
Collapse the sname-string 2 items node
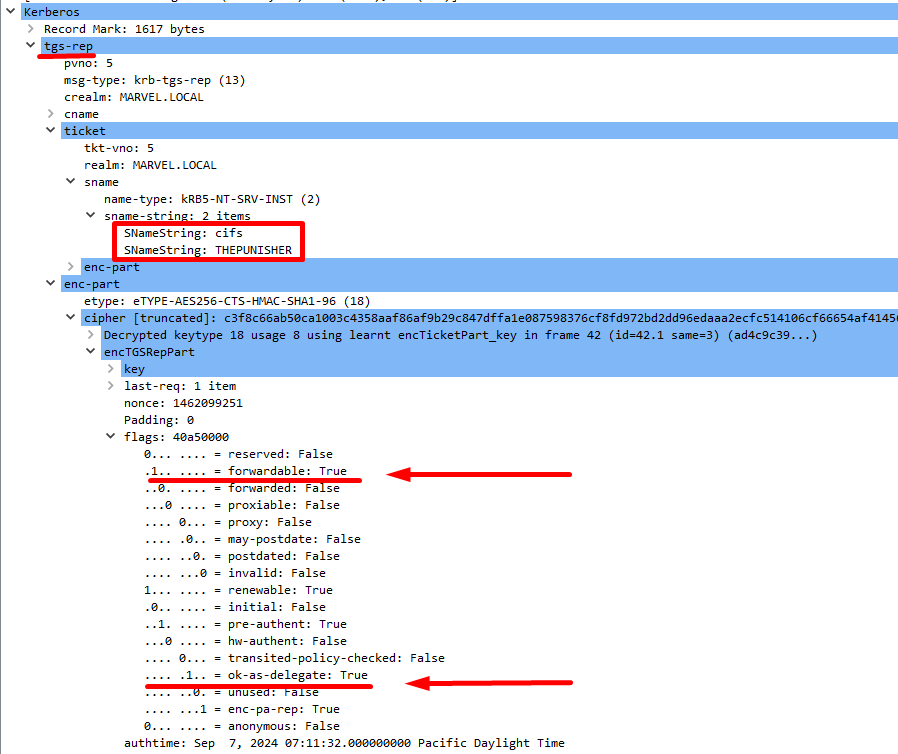point(91,216)
